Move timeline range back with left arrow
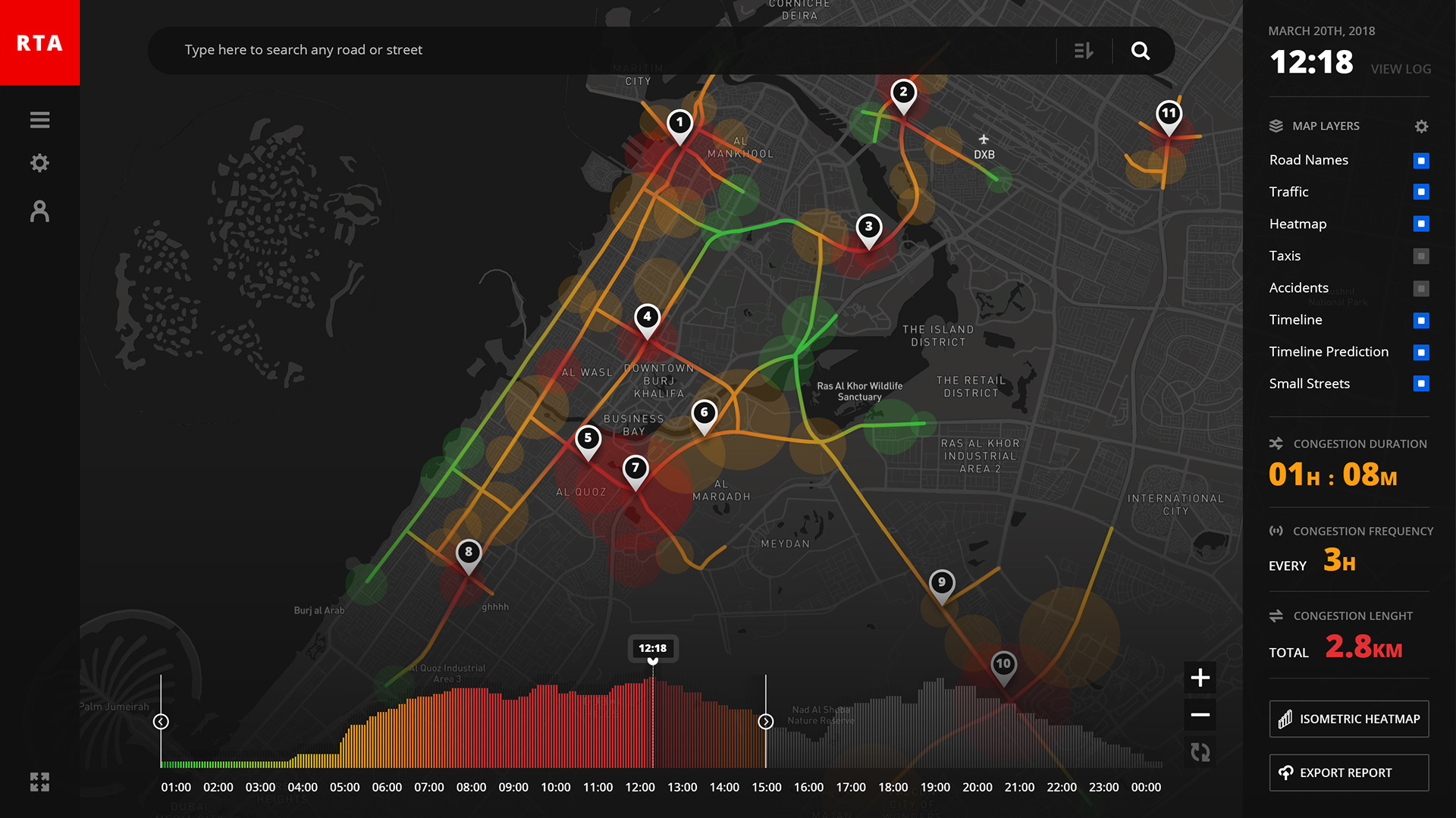Image resolution: width=1456 pixels, height=818 pixels. [x=161, y=722]
